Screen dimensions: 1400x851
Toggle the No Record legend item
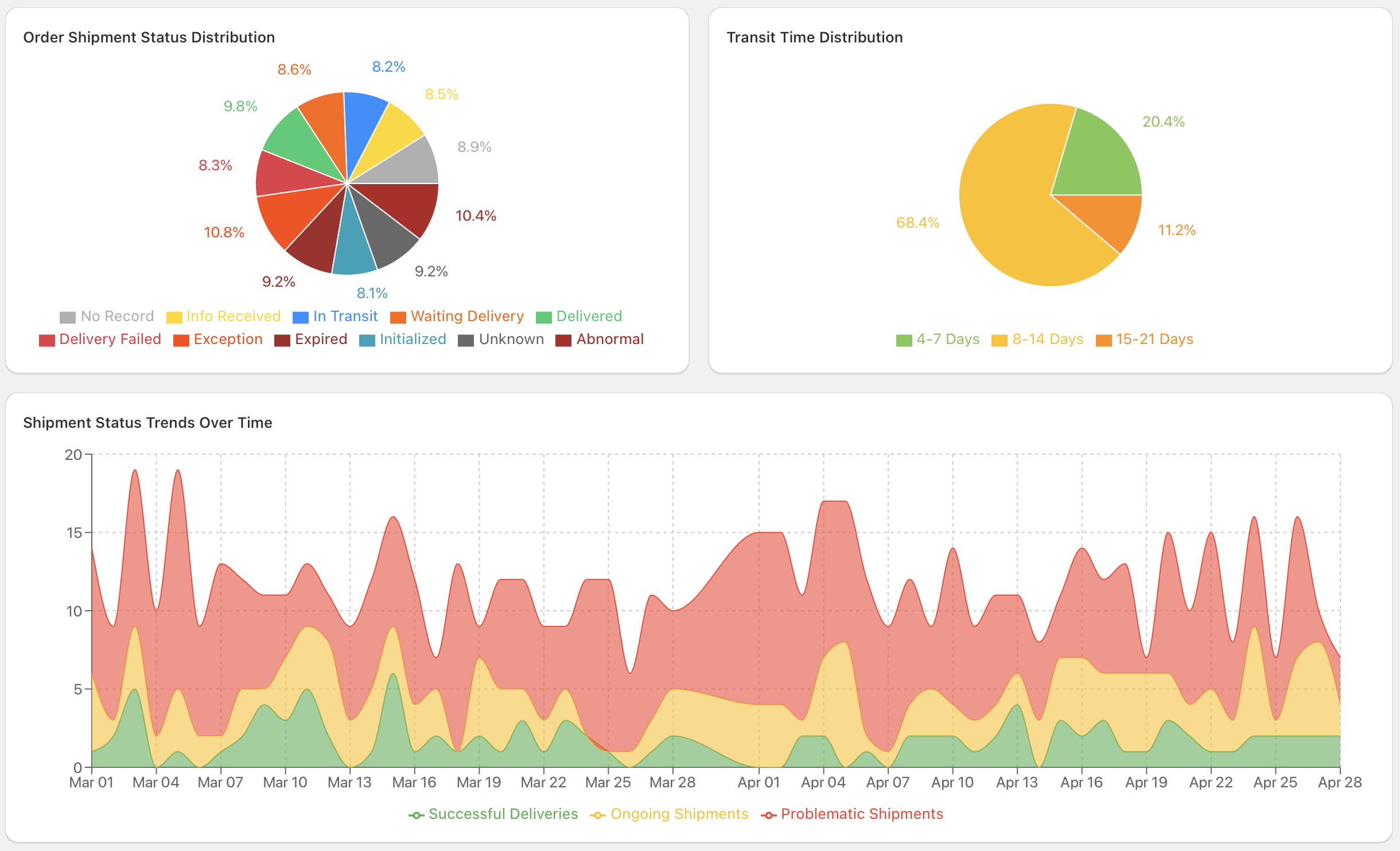tap(107, 317)
